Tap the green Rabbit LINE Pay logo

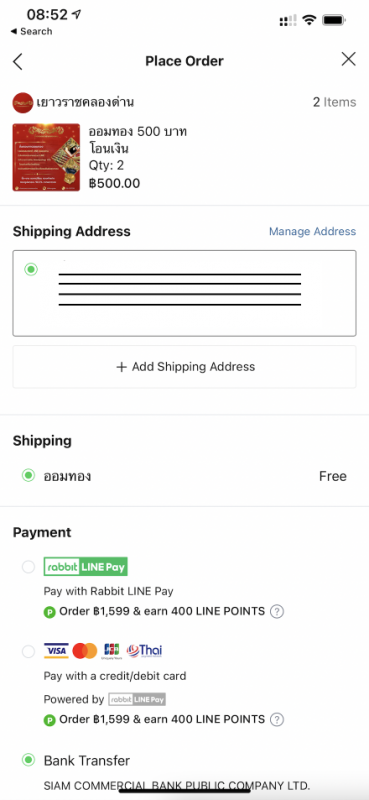point(86,566)
